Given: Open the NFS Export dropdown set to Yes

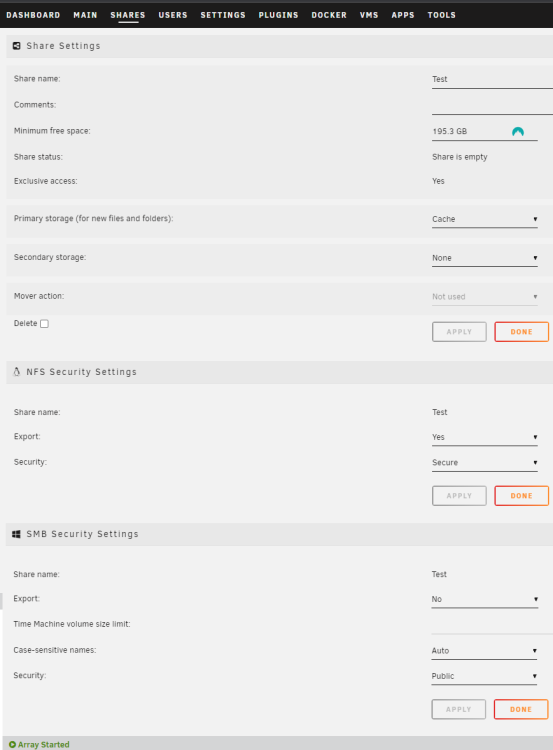Looking at the screenshot, I should (485, 437).
